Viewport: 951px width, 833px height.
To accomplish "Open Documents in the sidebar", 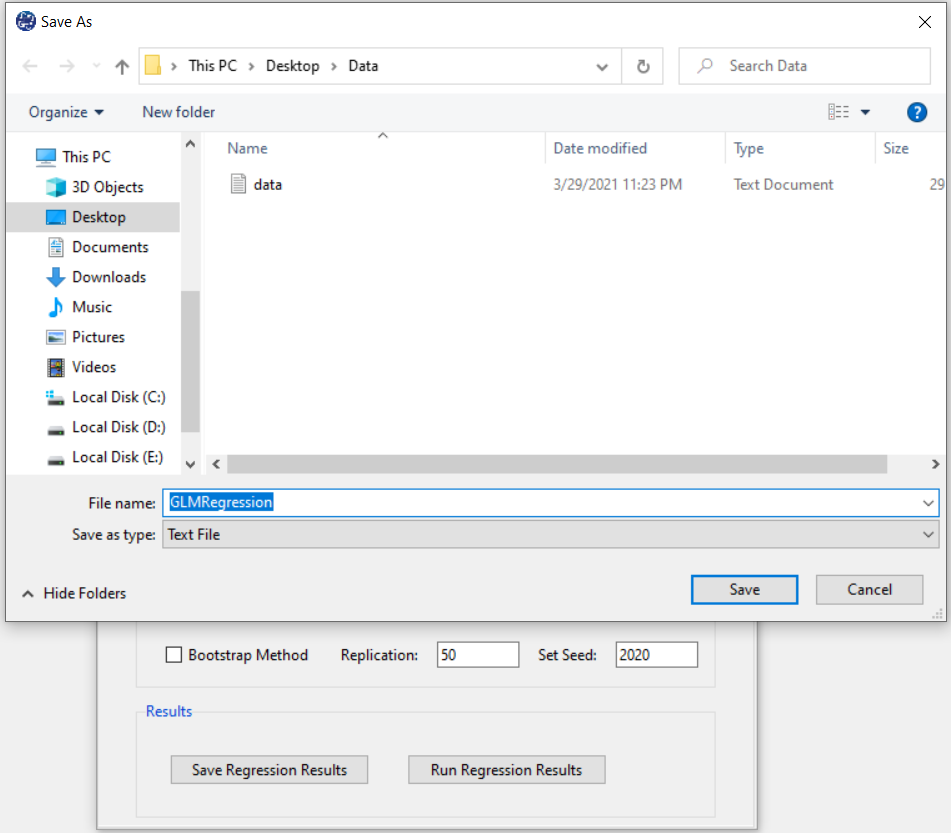I will point(110,247).
